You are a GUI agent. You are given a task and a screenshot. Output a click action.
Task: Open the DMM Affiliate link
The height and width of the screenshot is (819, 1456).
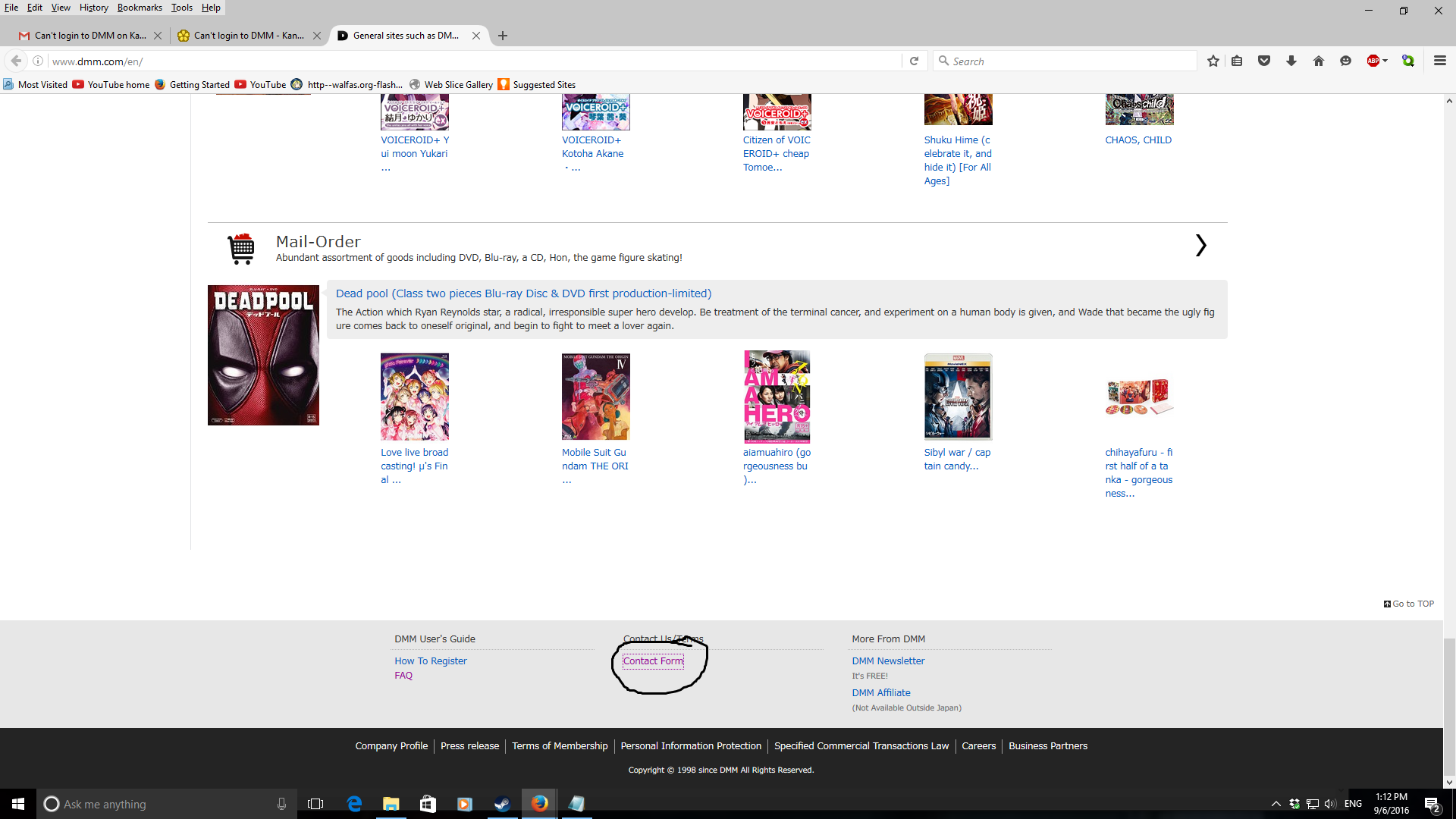pyautogui.click(x=881, y=693)
